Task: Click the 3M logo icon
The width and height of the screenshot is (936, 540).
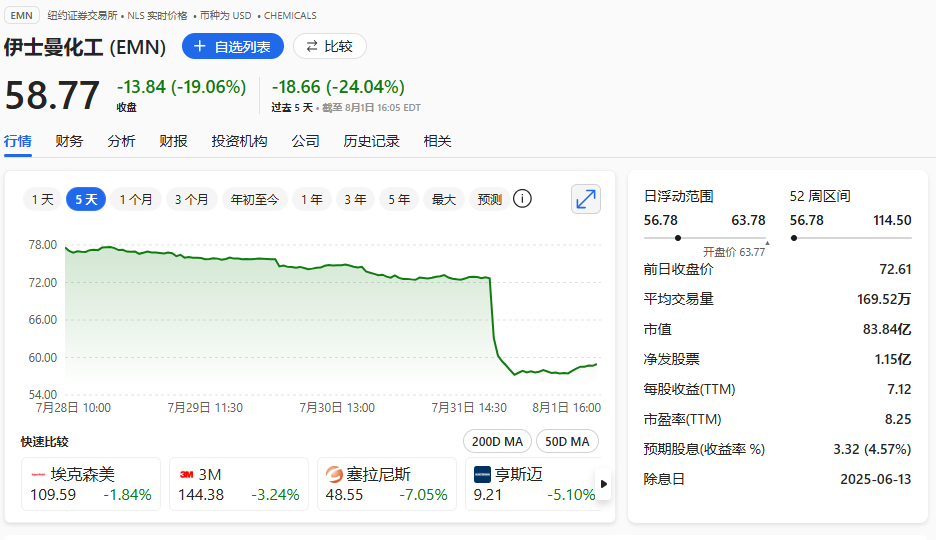Action: point(186,474)
